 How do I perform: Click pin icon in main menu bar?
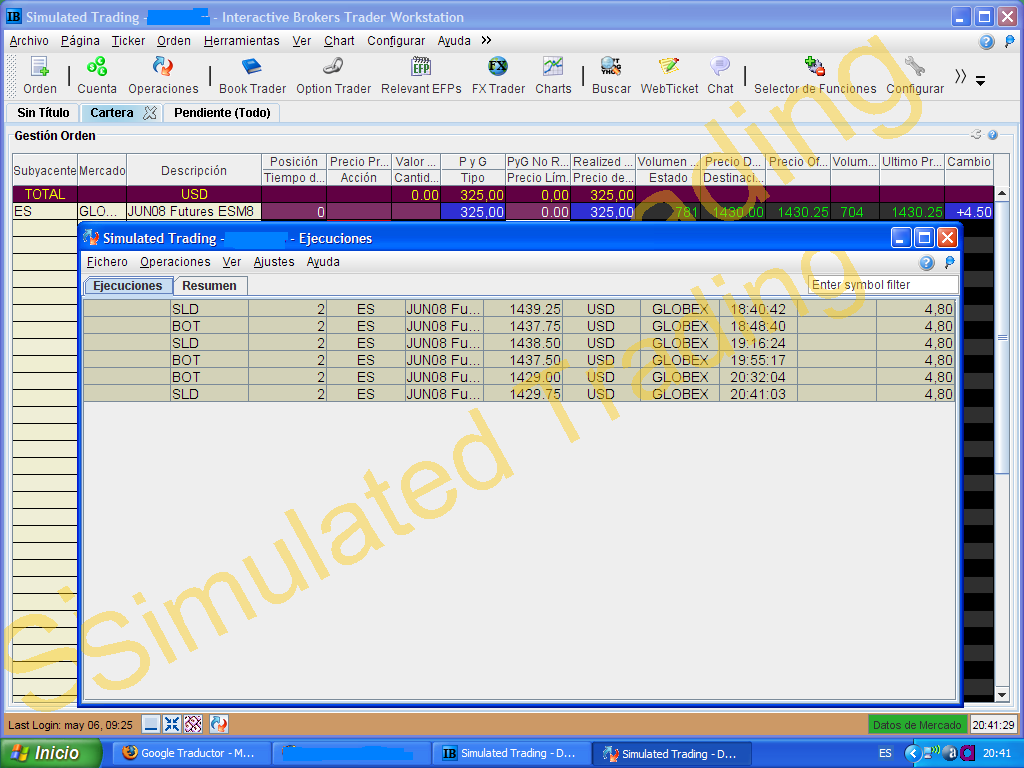tap(1010, 42)
